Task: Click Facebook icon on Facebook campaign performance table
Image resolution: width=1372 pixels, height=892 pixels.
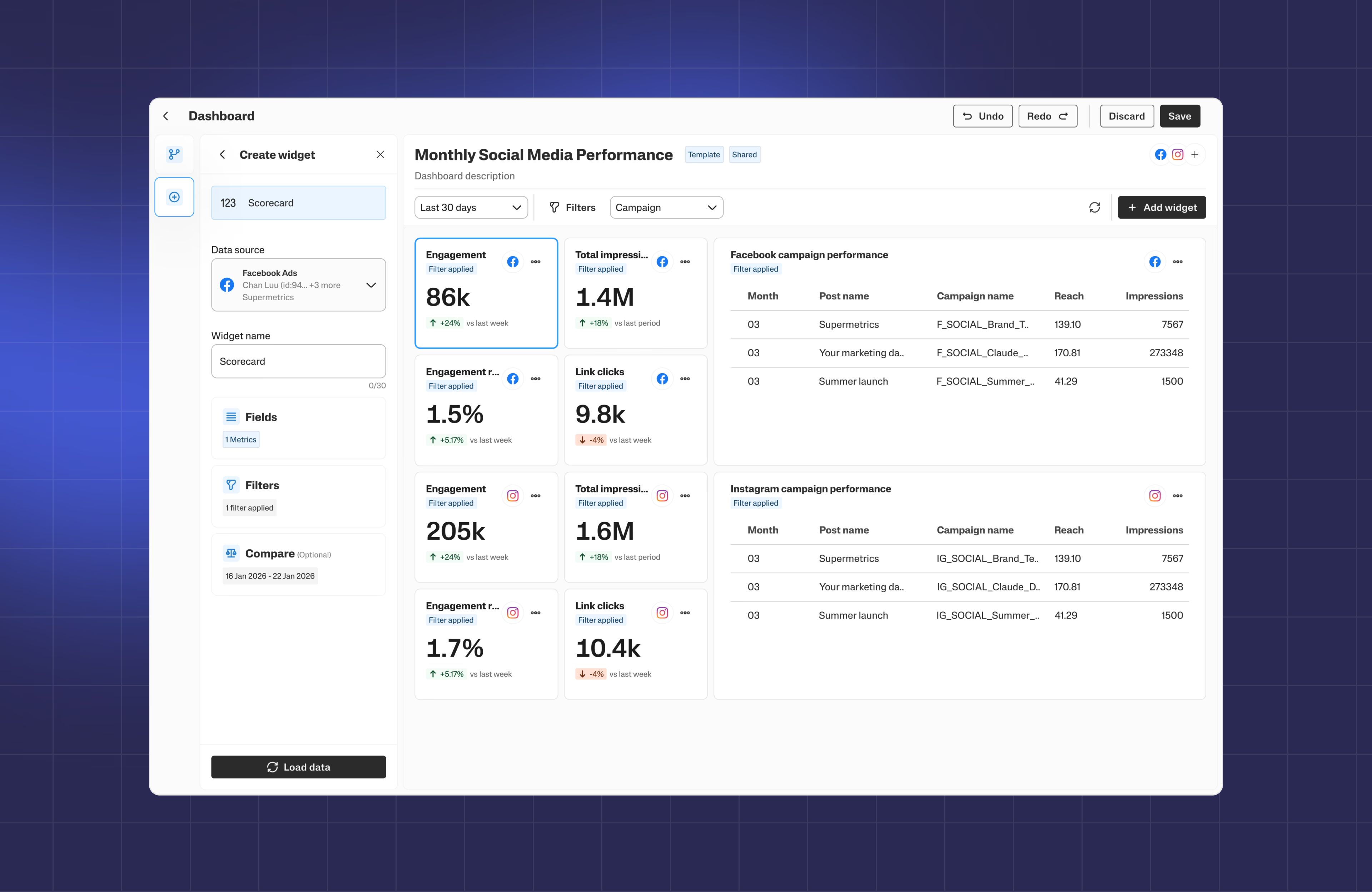Action: pos(1155,262)
